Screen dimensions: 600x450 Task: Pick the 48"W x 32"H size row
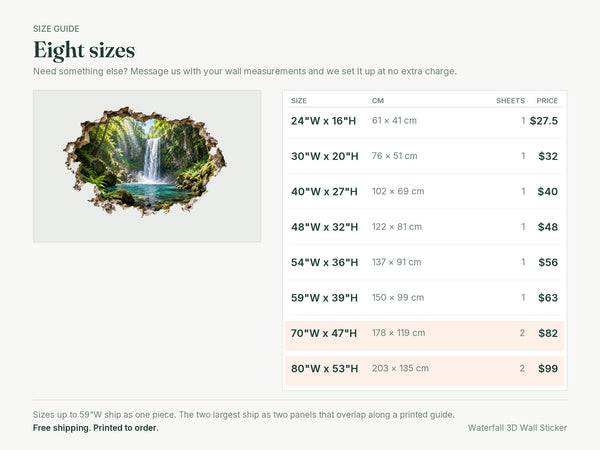pyautogui.click(x=424, y=227)
